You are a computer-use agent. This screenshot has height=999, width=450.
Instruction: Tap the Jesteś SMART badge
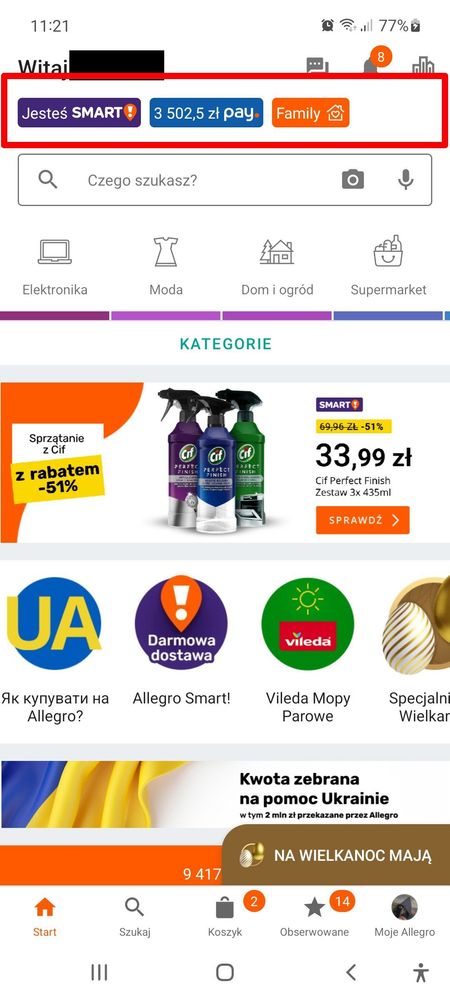pos(79,113)
